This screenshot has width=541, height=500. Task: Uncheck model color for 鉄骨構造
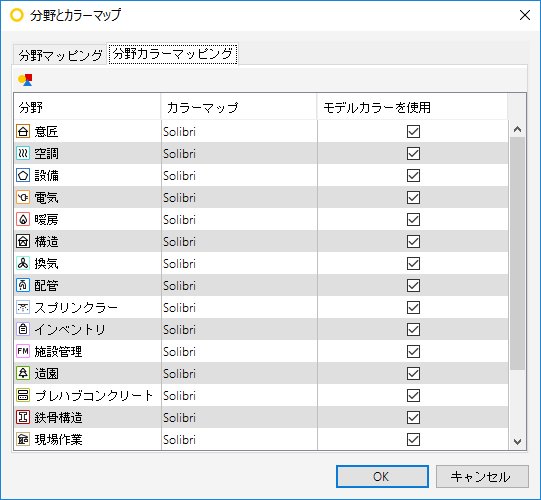click(x=413, y=417)
